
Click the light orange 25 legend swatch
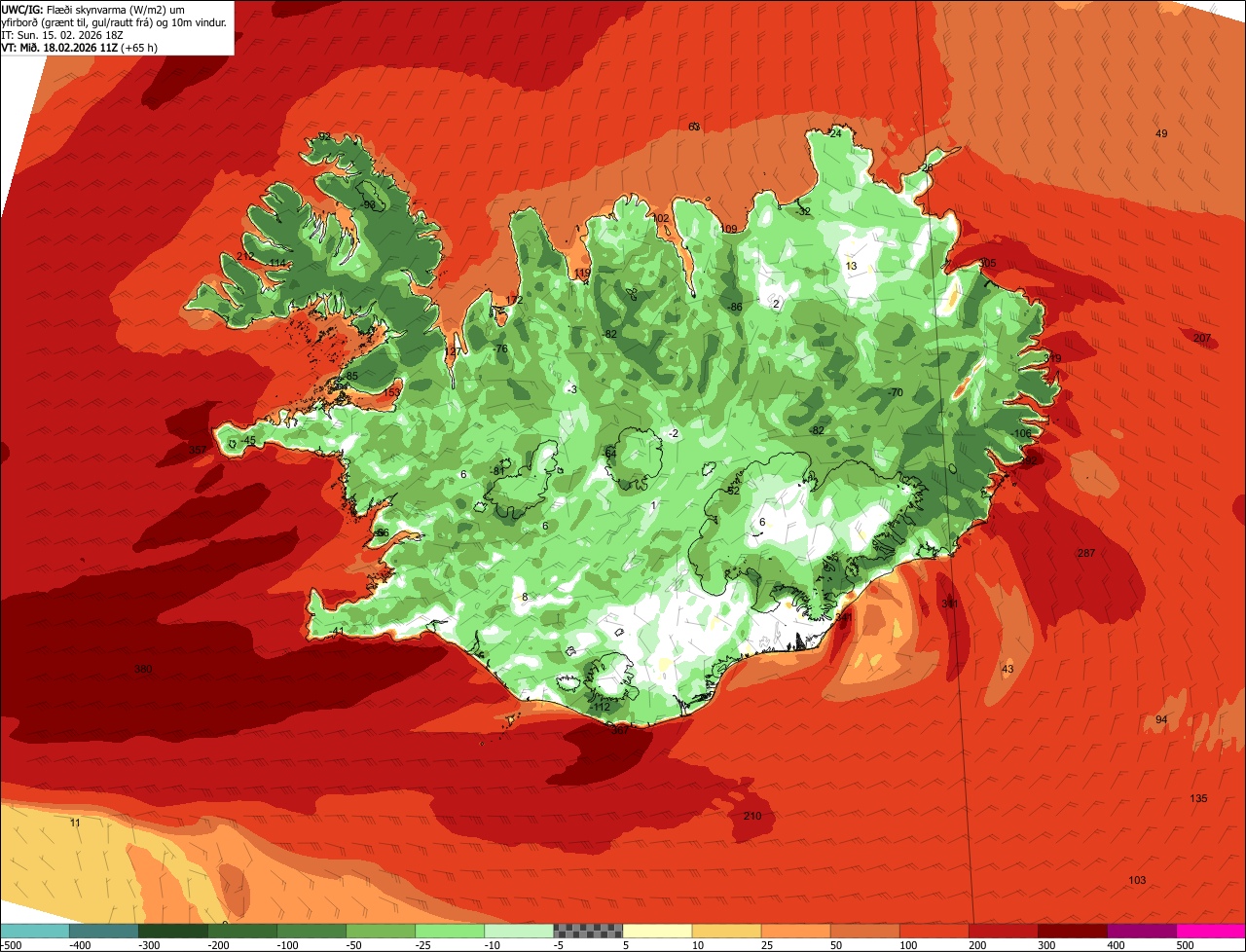pyautogui.click(x=795, y=931)
